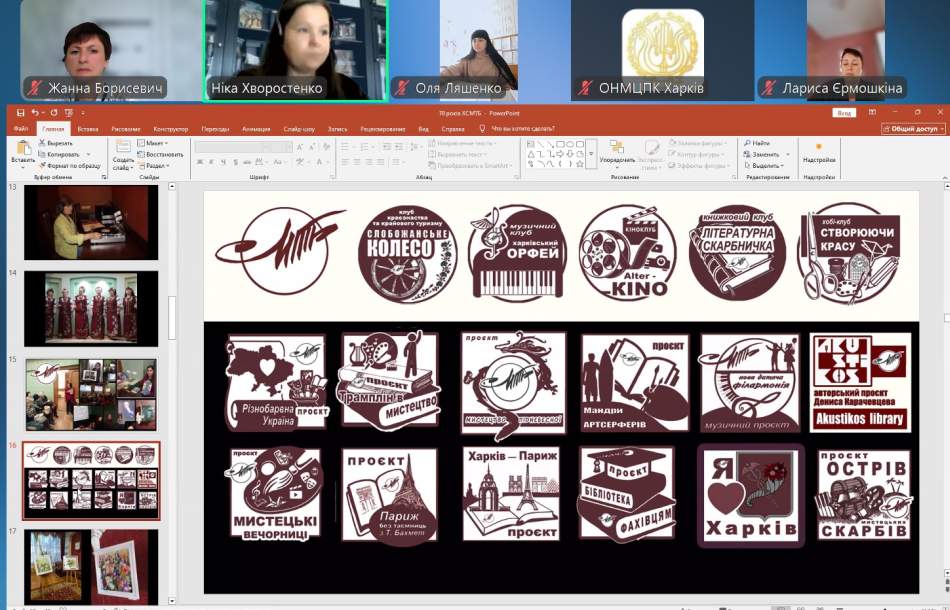Expand the Section (Раздел) dropdown
Screen dimensions: 950x610
point(153,166)
